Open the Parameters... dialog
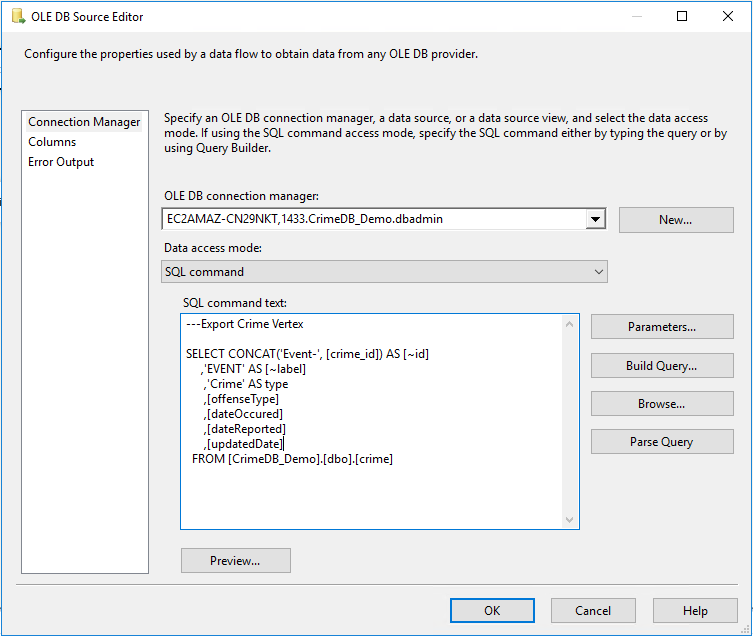Viewport: 753px width, 638px height. (x=661, y=327)
